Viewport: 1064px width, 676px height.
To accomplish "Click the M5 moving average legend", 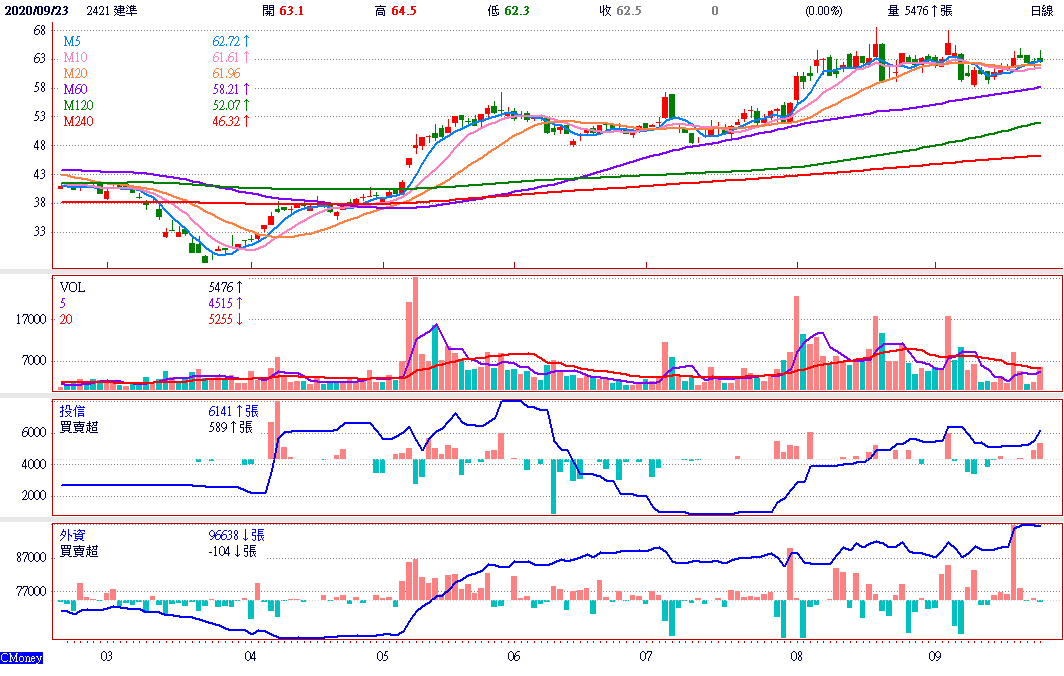I will [x=71, y=42].
